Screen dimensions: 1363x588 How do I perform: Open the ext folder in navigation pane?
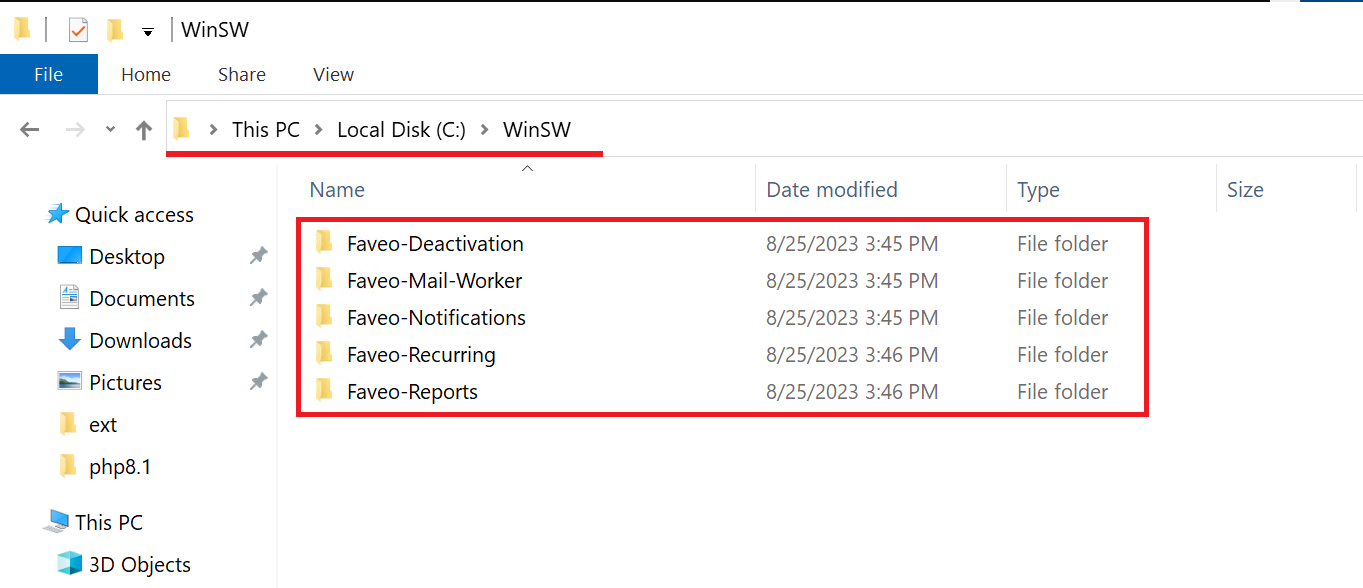[103, 425]
